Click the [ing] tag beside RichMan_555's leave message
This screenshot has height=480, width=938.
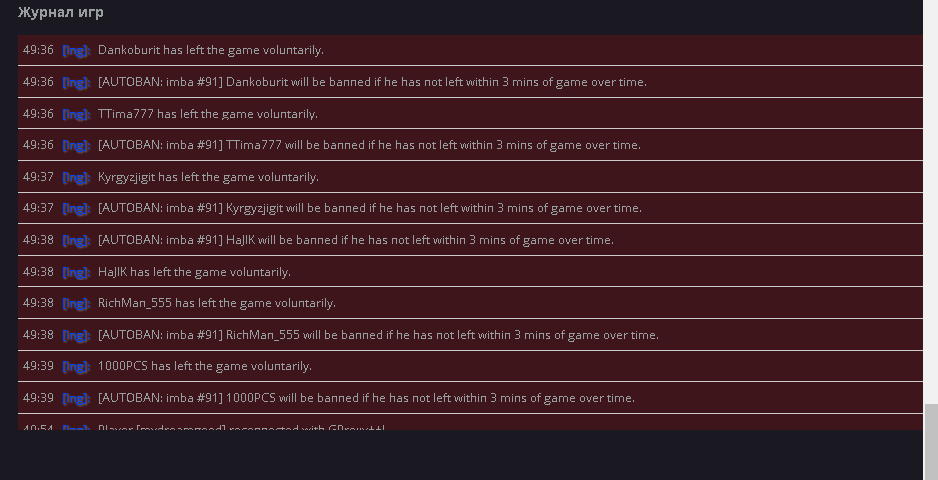(x=77, y=303)
